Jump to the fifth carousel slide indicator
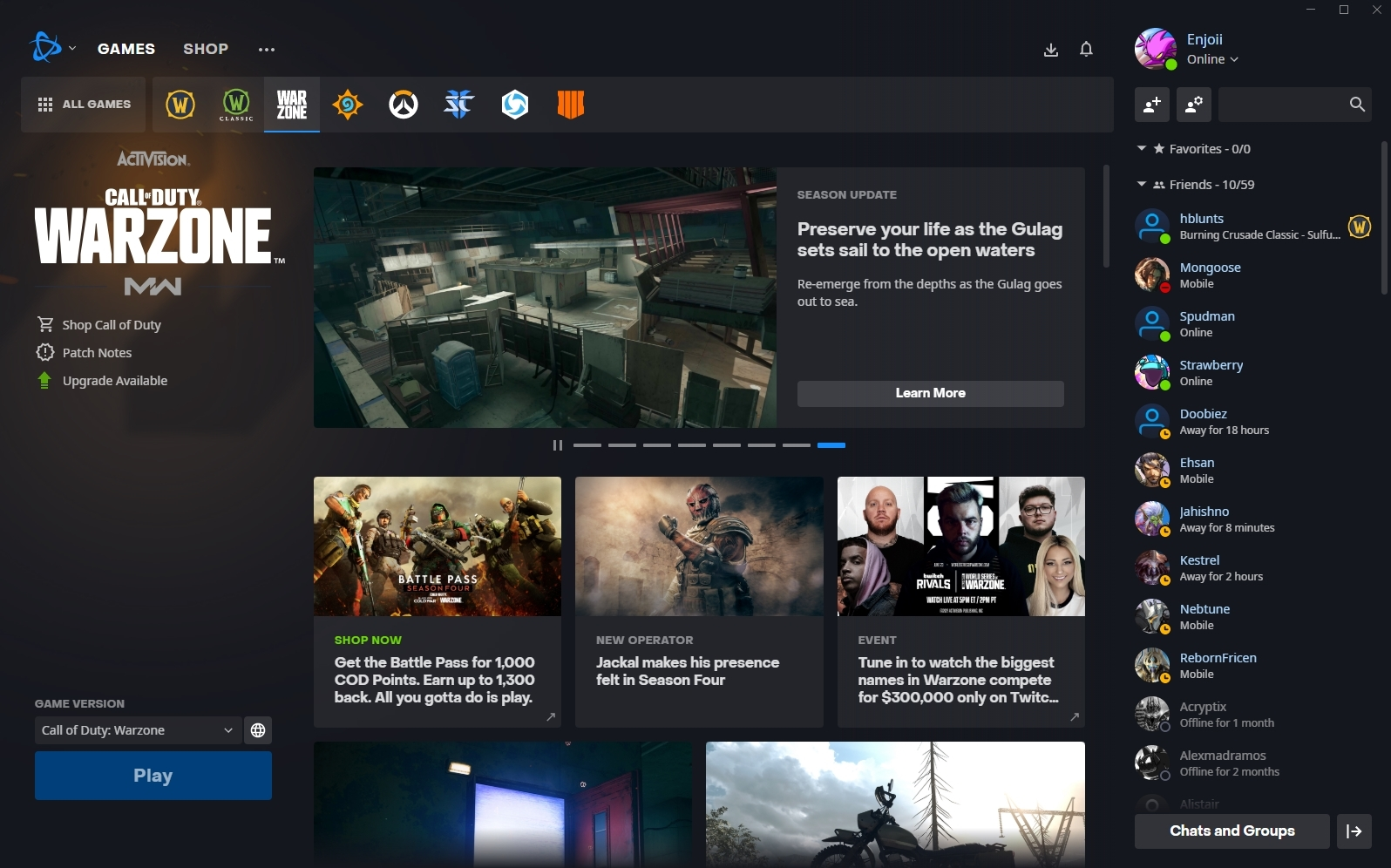Image resolution: width=1391 pixels, height=868 pixels. [x=727, y=445]
